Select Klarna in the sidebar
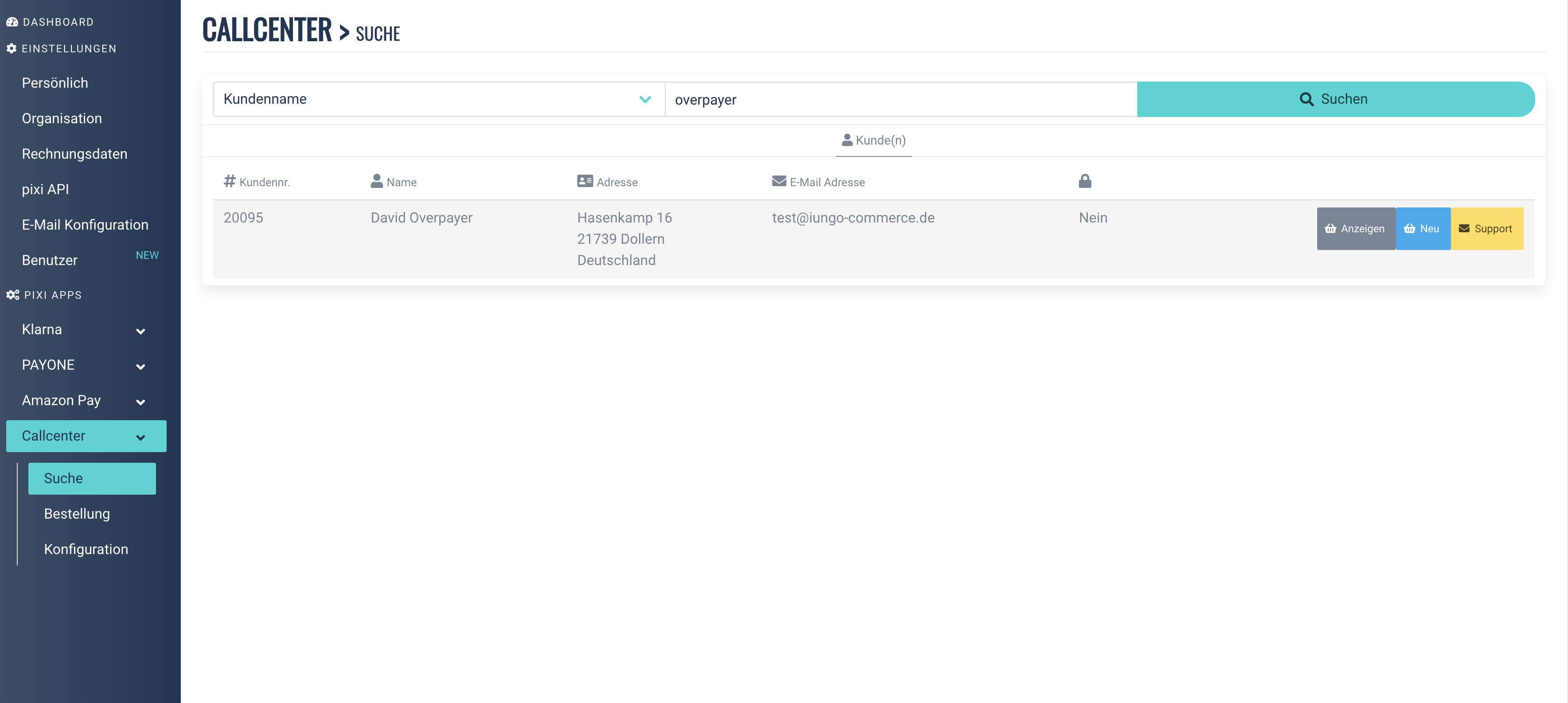 tap(41, 329)
